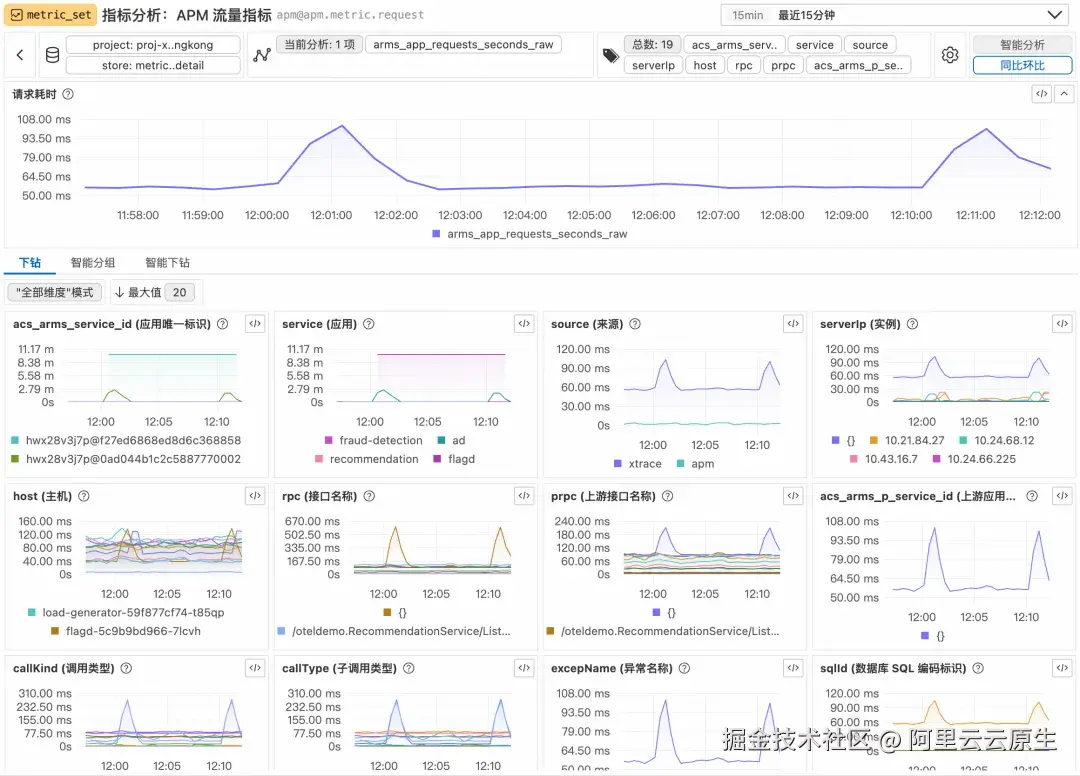Open code view of the 请求耗时 chart
1080x776 pixels.
click(1040, 93)
